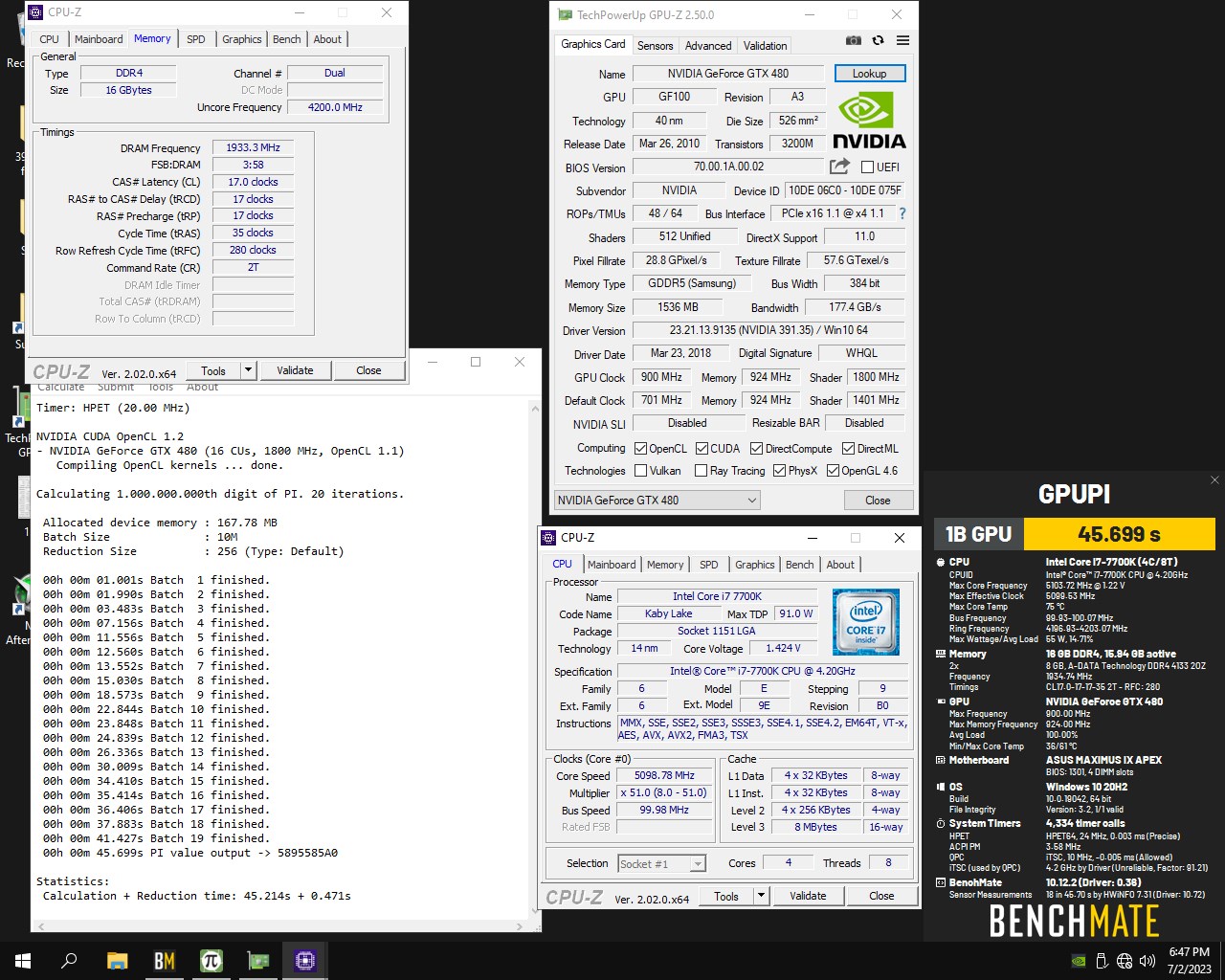Expand Tools dropdown arrow in Memory CPU-Z
The image size is (1225, 980).
click(x=248, y=370)
